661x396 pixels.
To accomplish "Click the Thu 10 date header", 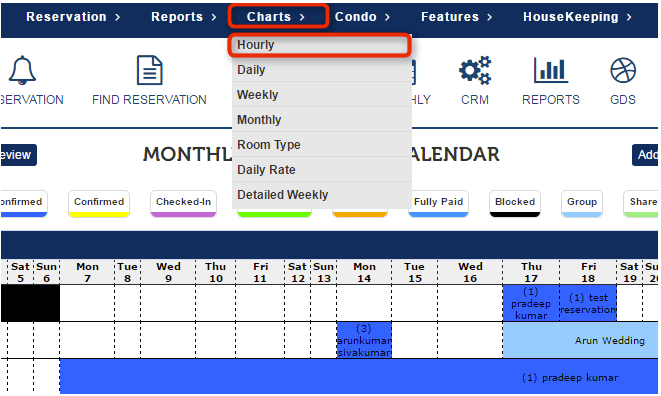I will coord(215,272).
